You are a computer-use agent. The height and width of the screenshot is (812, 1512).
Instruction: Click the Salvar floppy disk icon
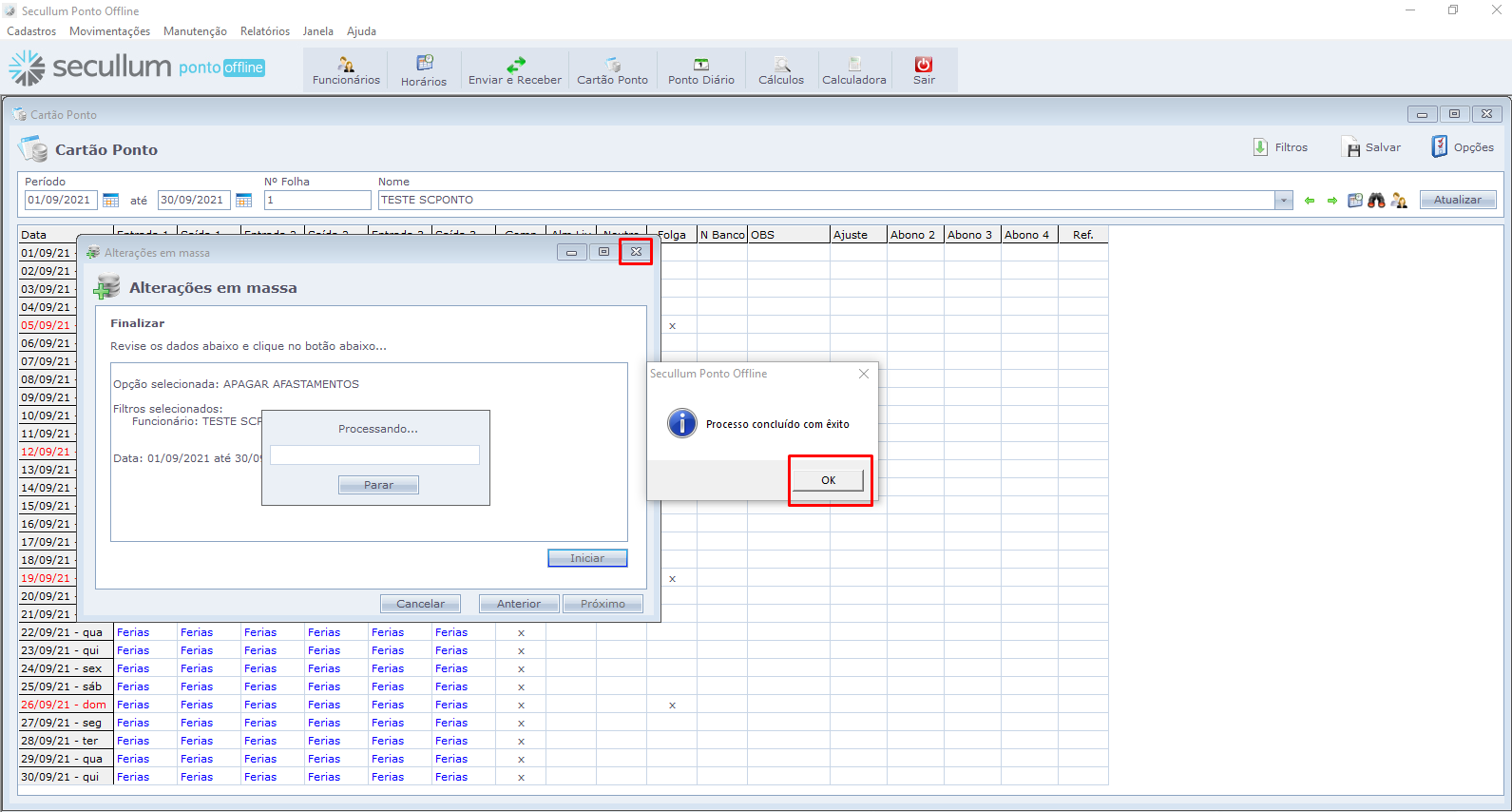pos(1351,147)
